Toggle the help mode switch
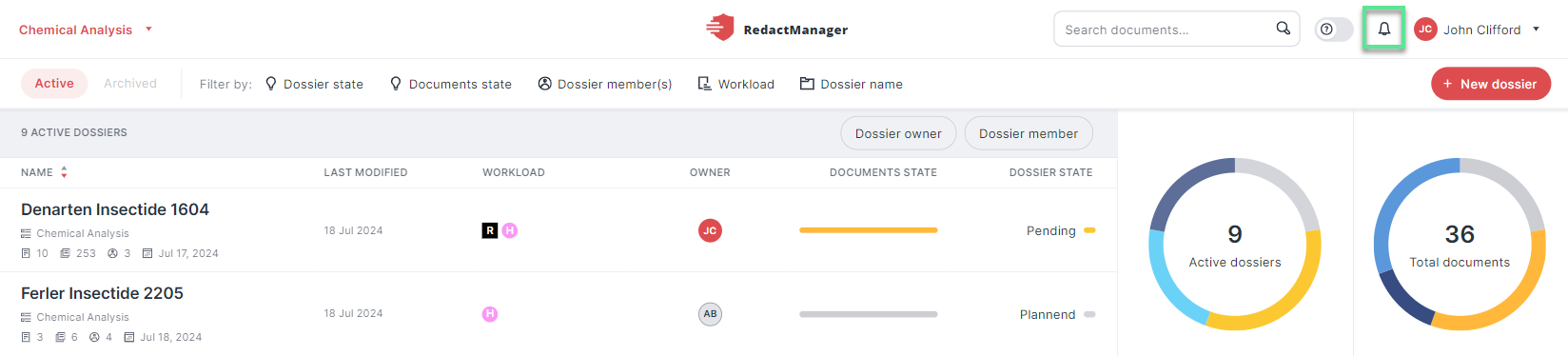The image size is (1568, 356). tap(1334, 30)
